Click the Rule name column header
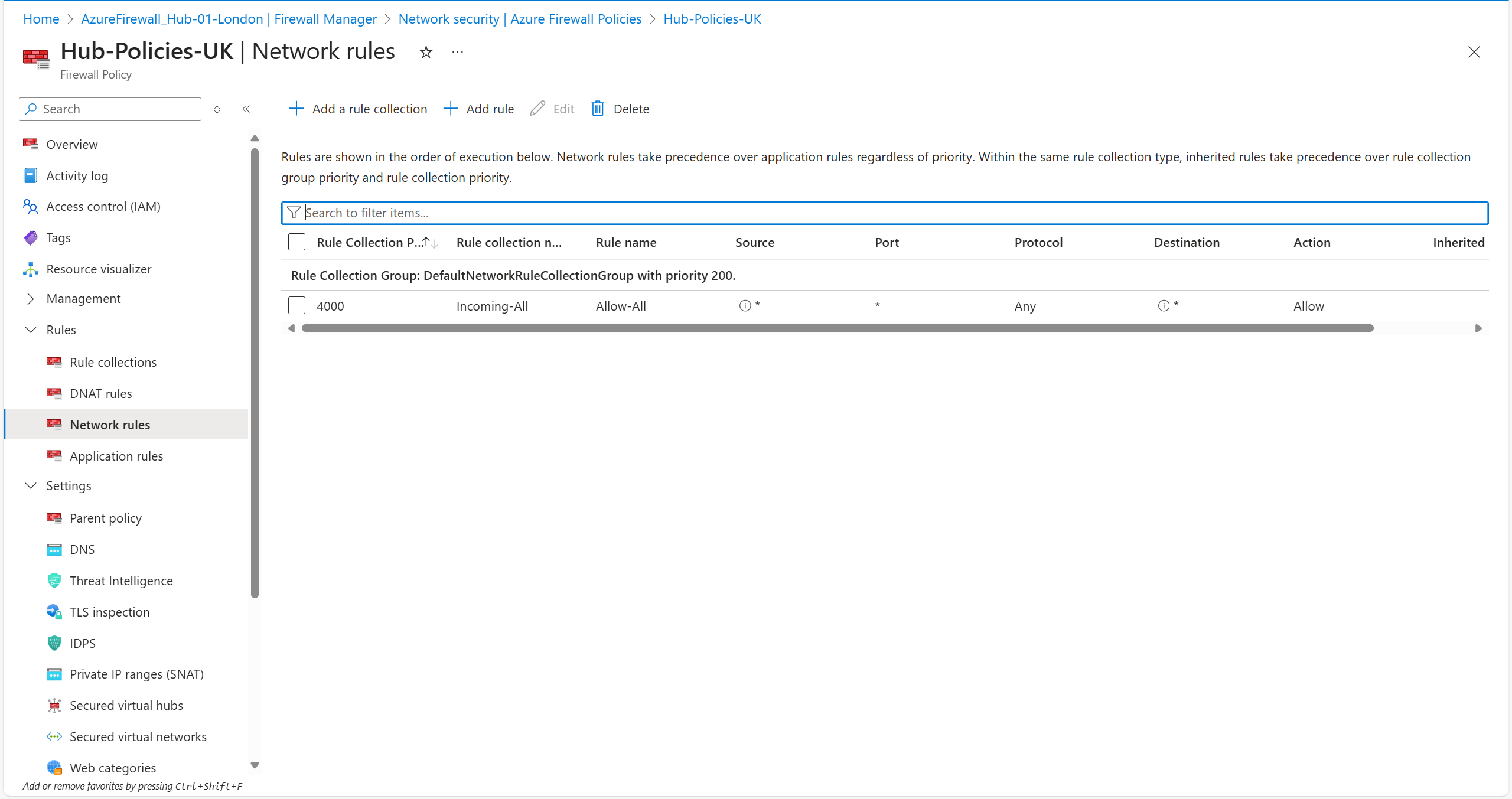 point(626,243)
